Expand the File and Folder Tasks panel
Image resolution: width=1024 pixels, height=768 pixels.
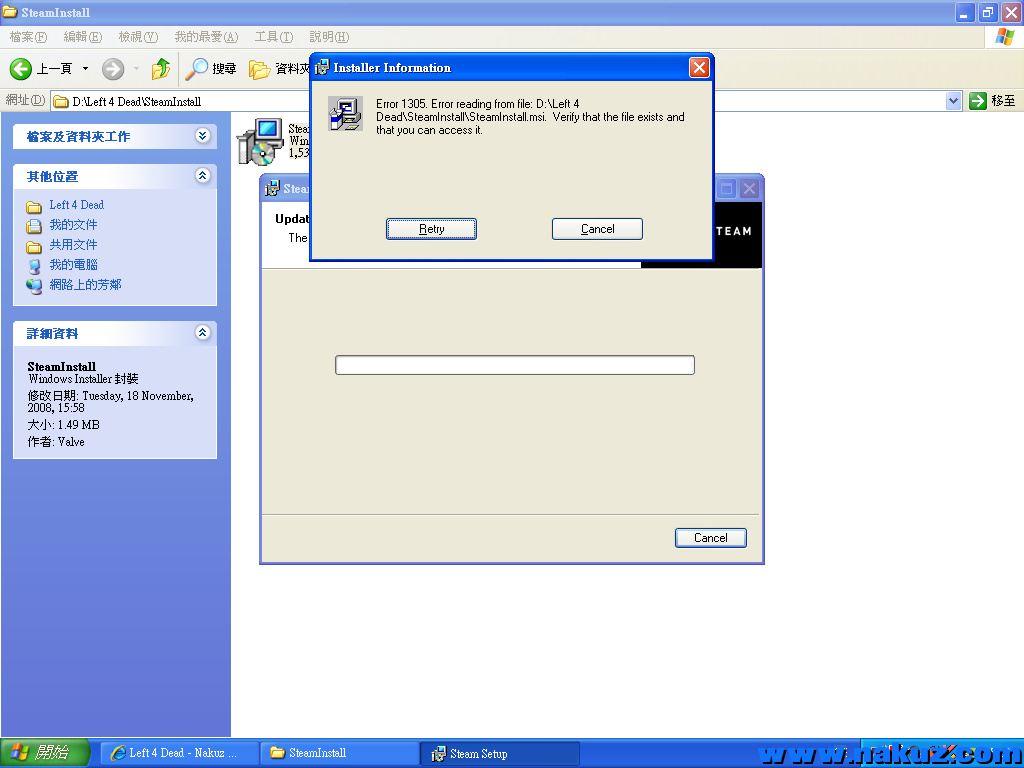pyautogui.click(x=203, y=136)
